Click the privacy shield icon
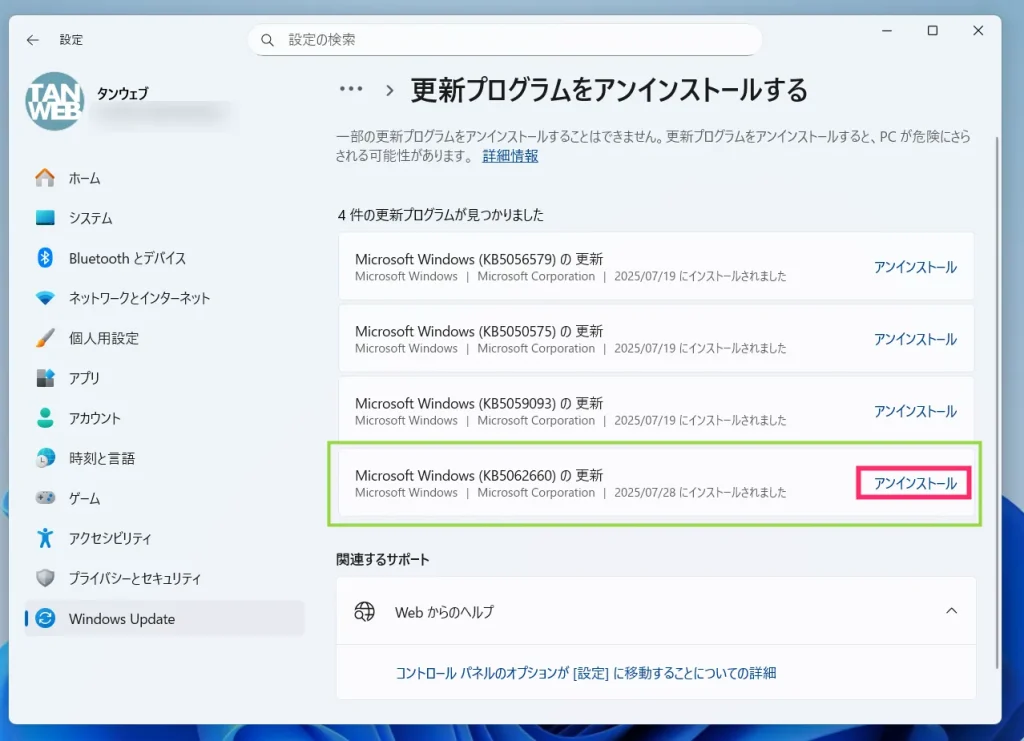 [45, 578]
